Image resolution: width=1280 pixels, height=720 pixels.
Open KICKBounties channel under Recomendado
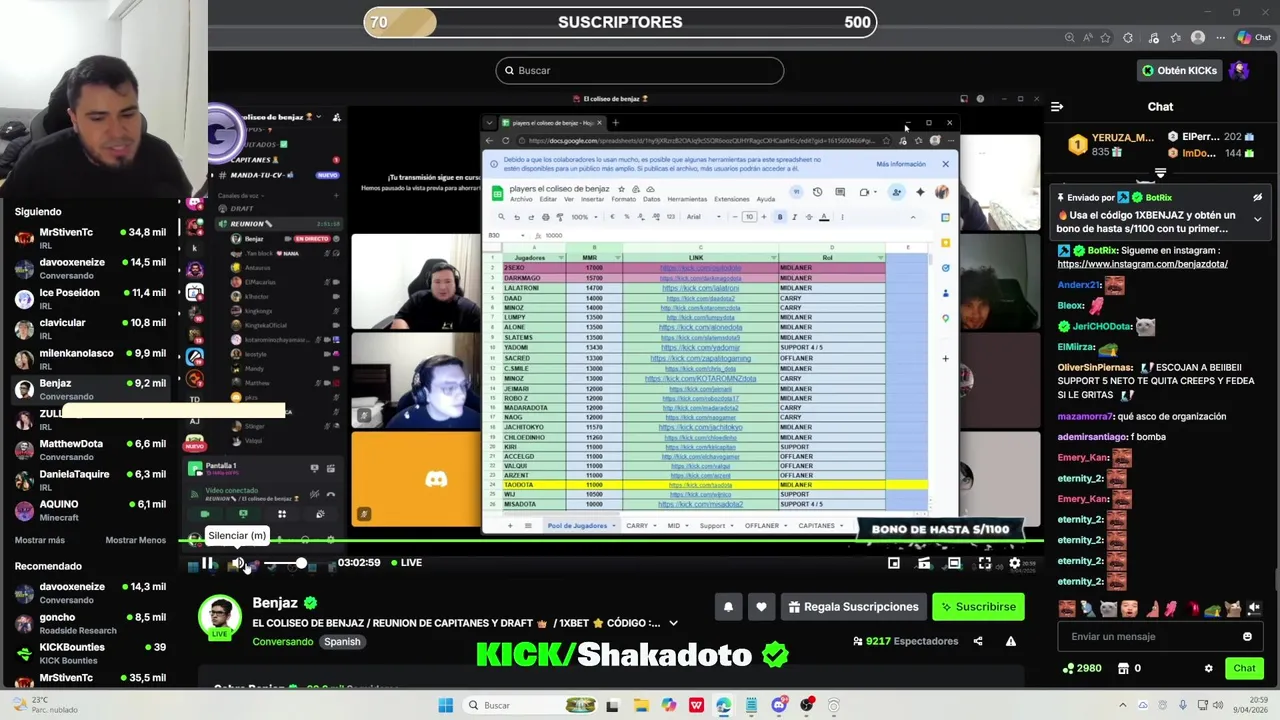point(90,653)
